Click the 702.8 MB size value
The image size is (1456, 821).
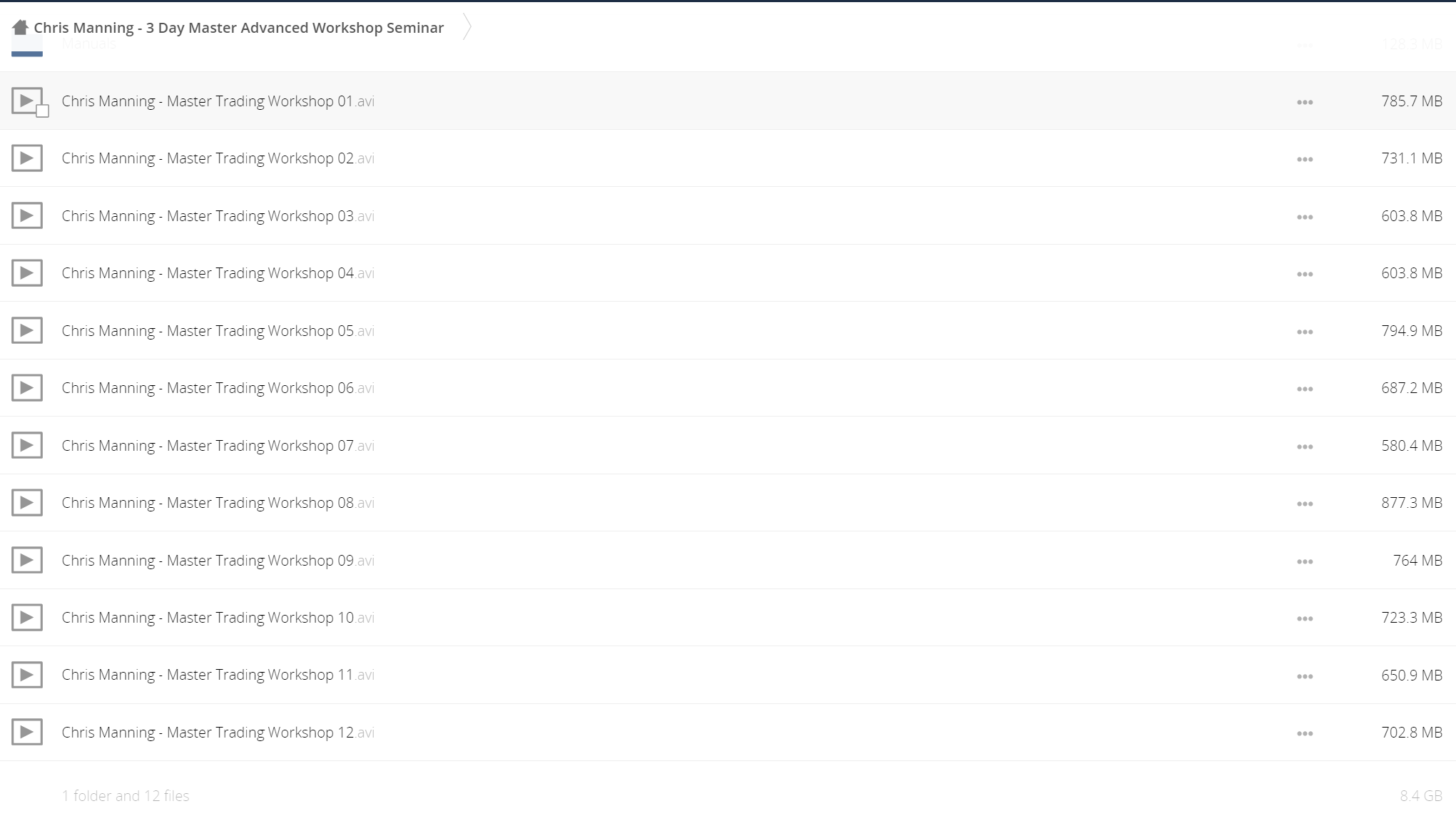[1412, 733]
